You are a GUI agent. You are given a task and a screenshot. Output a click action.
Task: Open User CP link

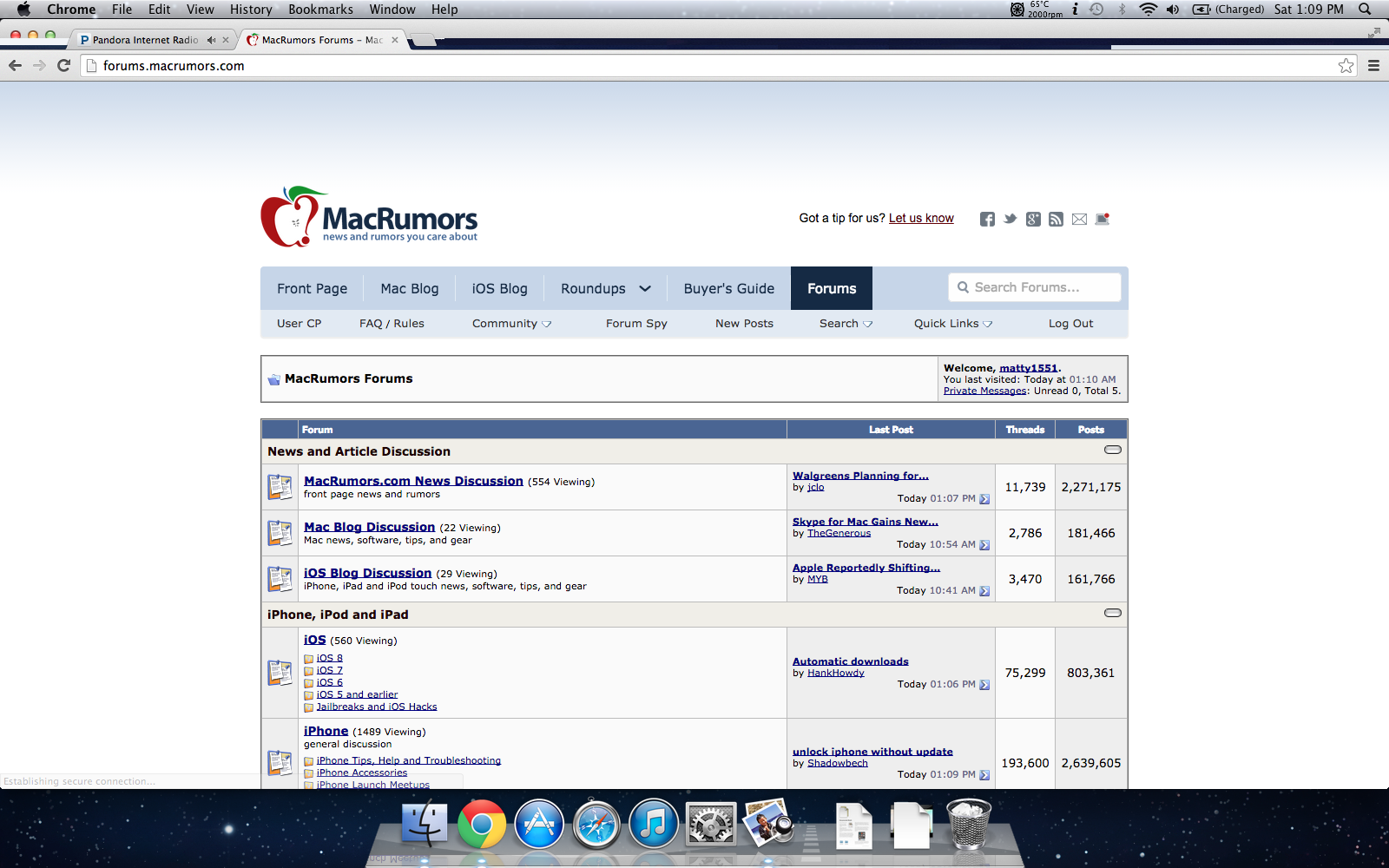[300, 324]
